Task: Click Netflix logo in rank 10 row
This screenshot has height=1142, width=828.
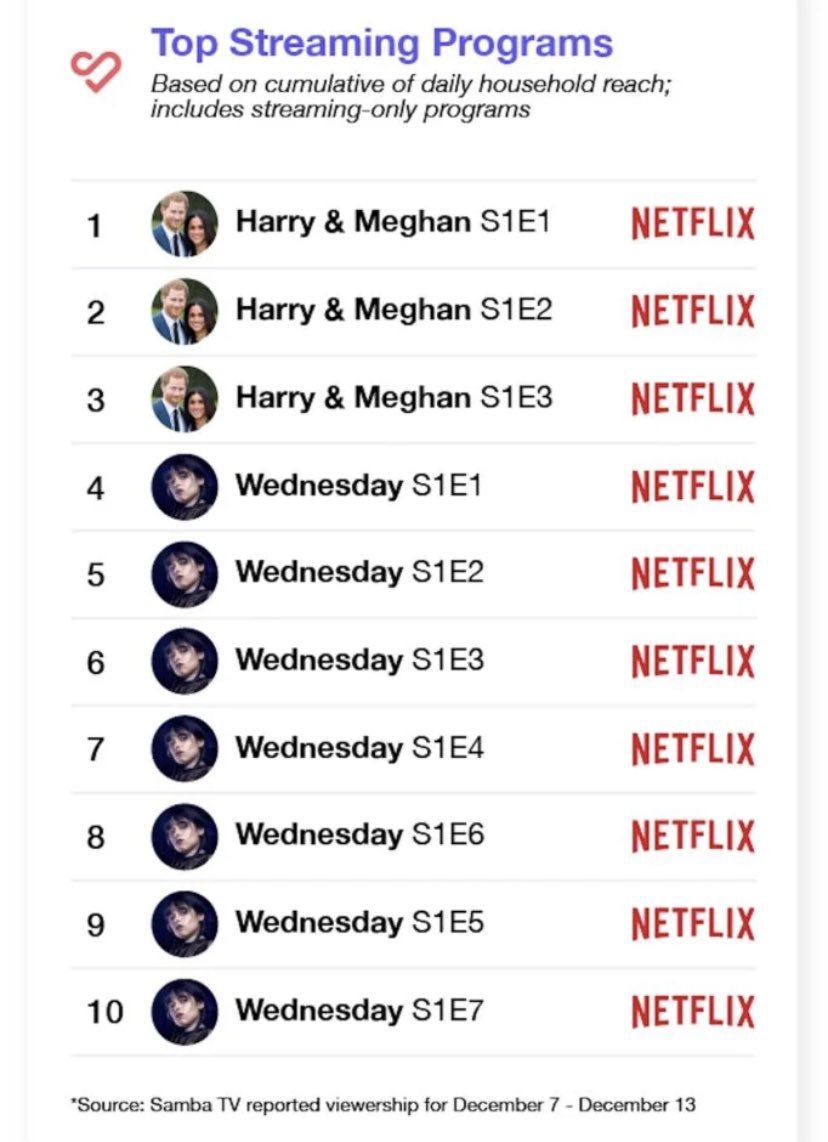Action: point(692,1012)
